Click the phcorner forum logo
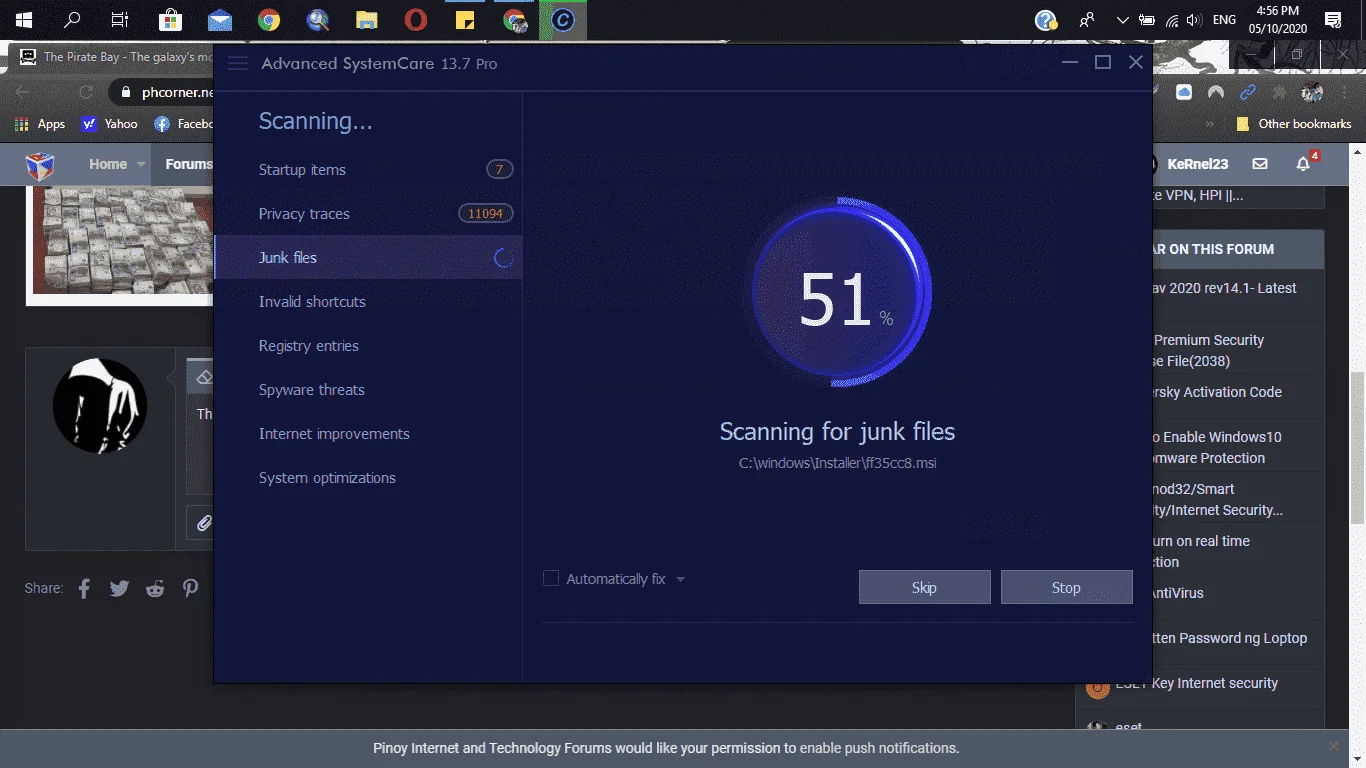This screenshot has width=1366, height=768. coord(40,165)
